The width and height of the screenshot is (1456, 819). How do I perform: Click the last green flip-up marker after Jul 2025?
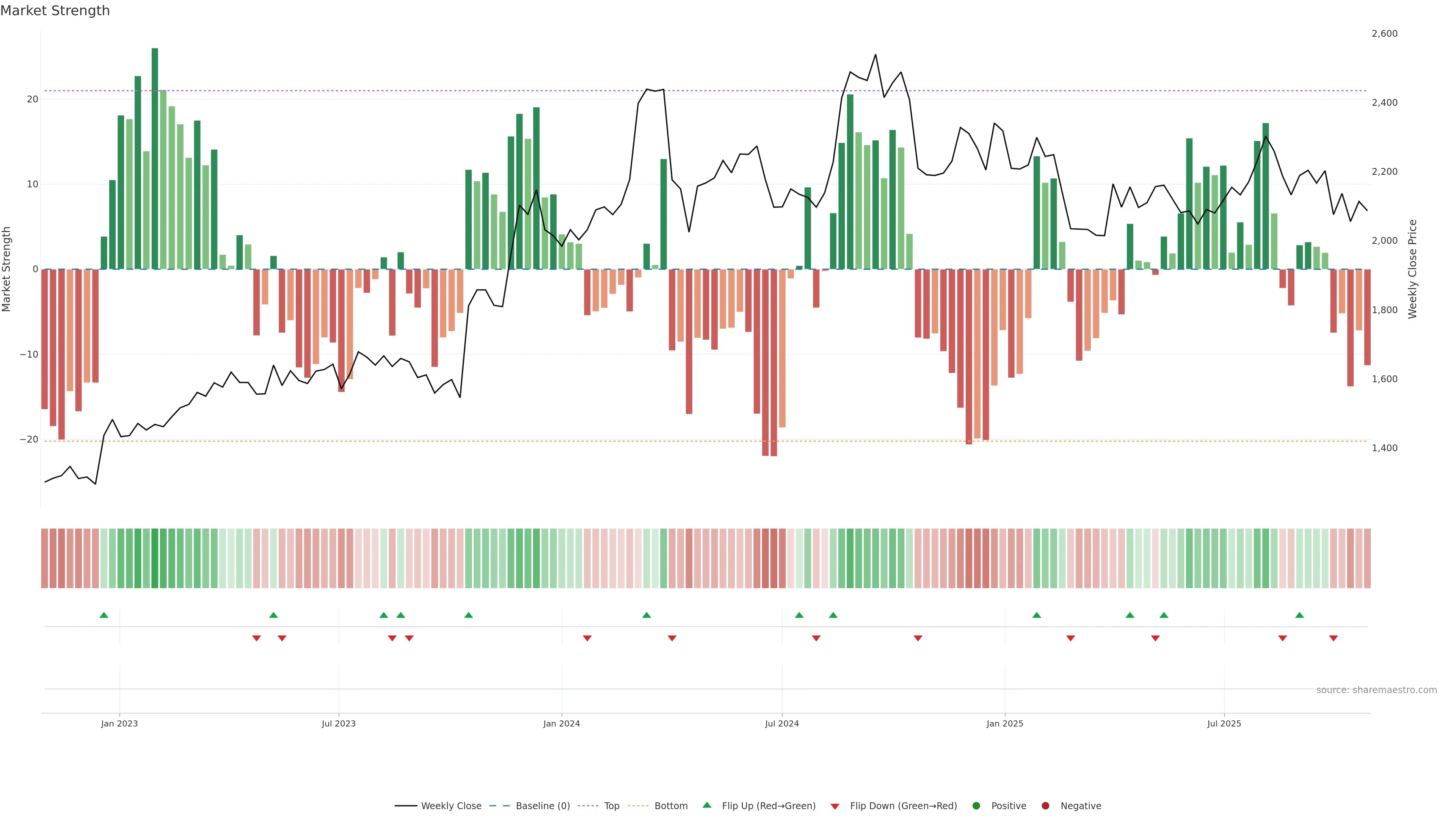point(1299,615)
